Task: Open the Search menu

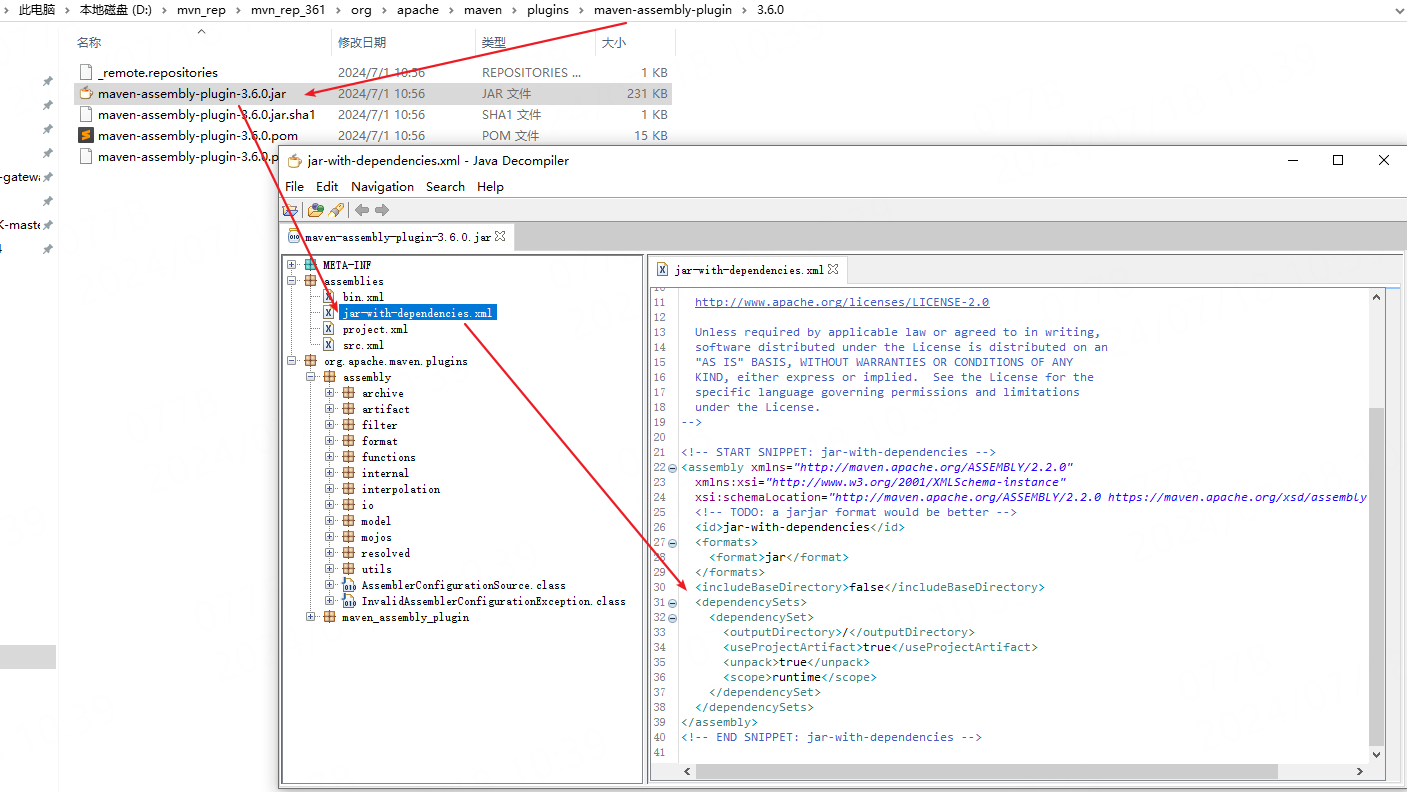Action: tap(445, 186)
